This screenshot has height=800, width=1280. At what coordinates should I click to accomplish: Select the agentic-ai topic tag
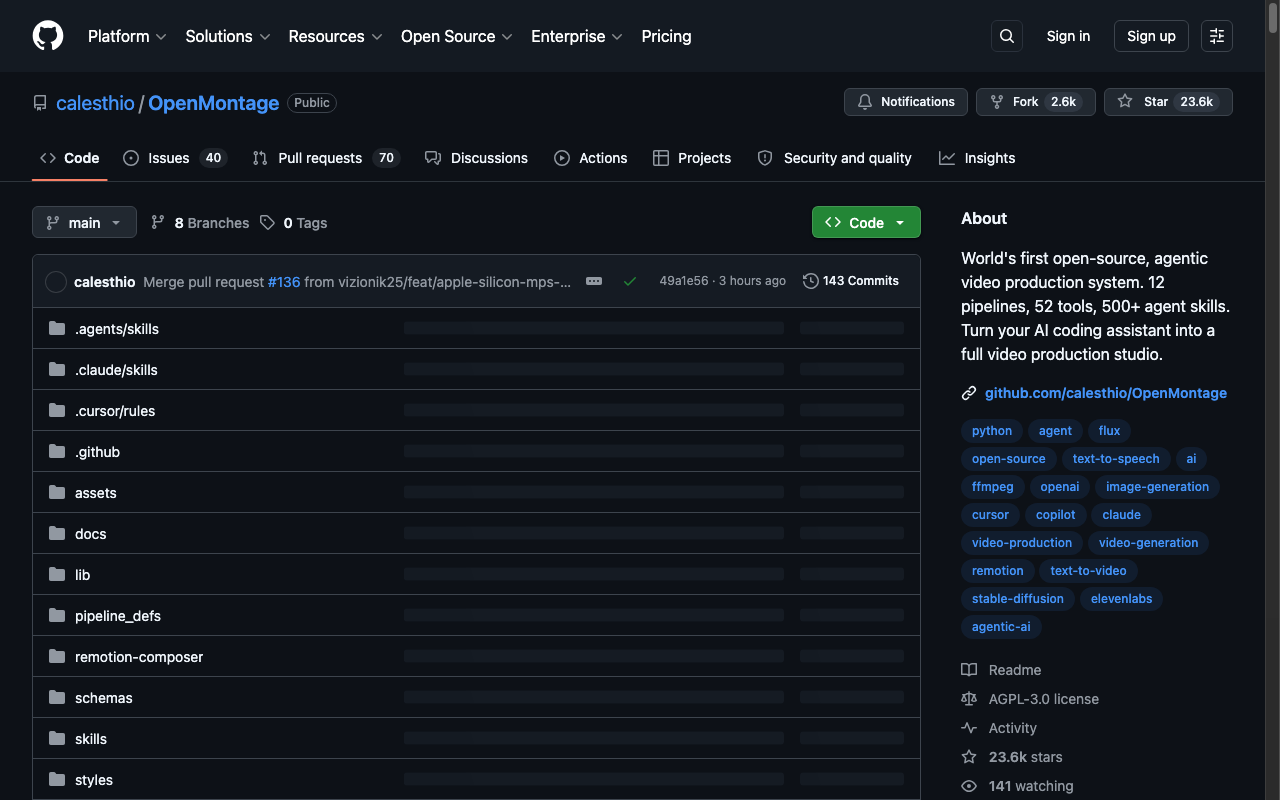click(1001, 627)
